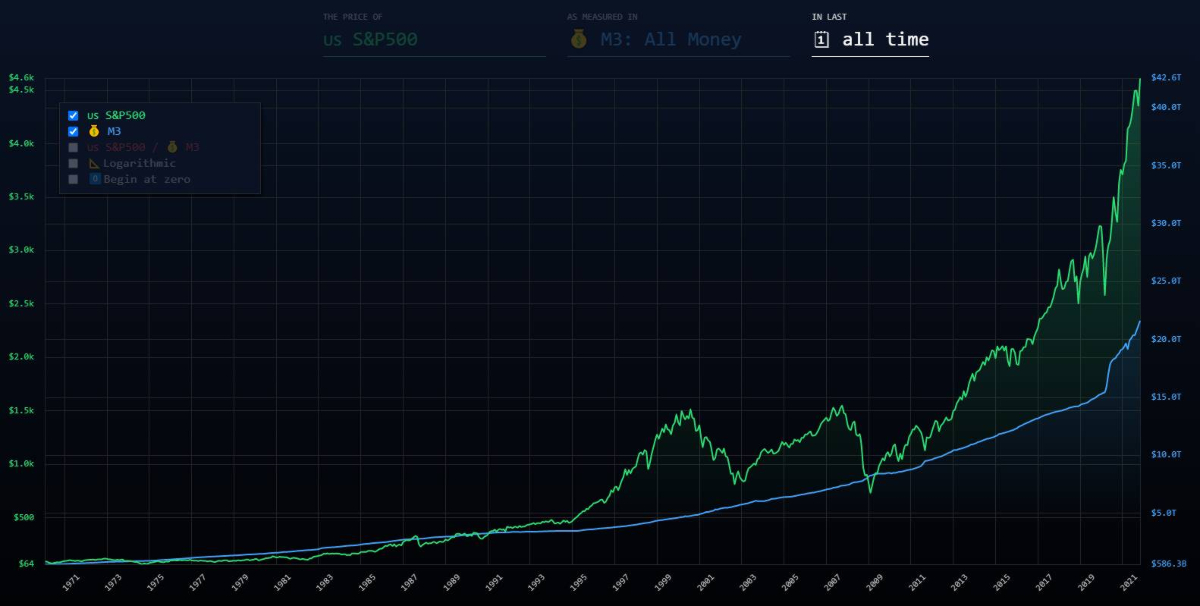Click the 2009 label on the x-axis
The image size is (1200, 606).
coord(875,581)
